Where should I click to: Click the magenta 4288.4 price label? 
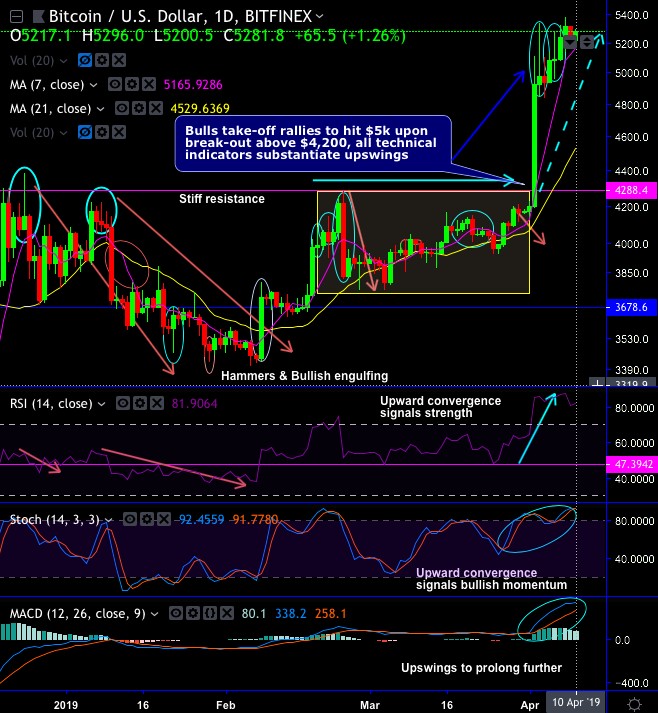coord(631,190)
